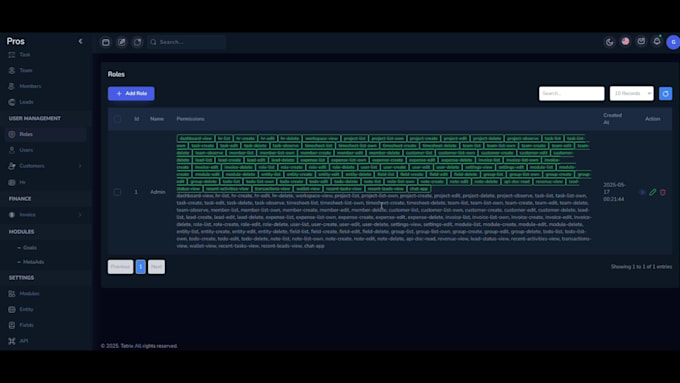The height and width of the screenshot is (383, 680).
Task: View the Admin role with eye icon
Action: [643, 192]
